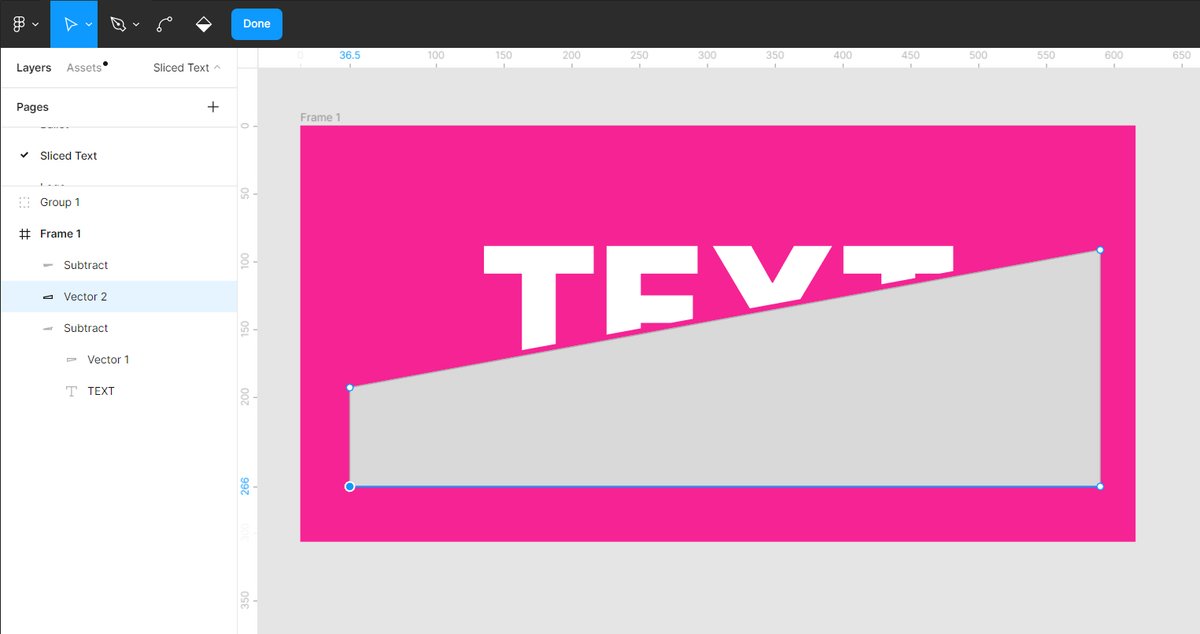Select the Vector 1 layer
1200x634 pixels.
(x=118, y=360)
